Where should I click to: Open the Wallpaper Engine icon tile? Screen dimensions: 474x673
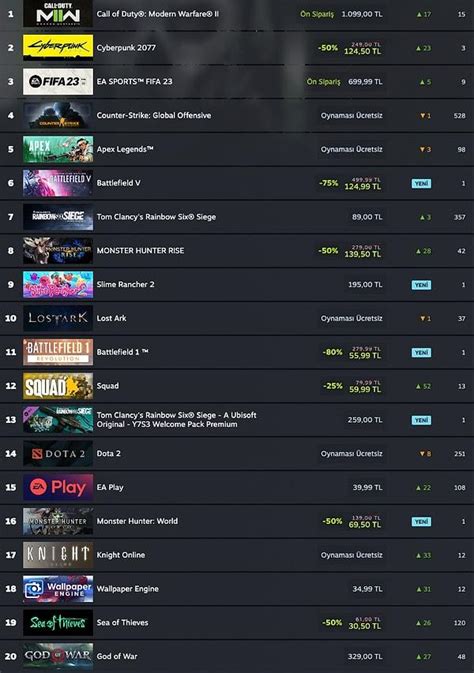coord(58,588)
